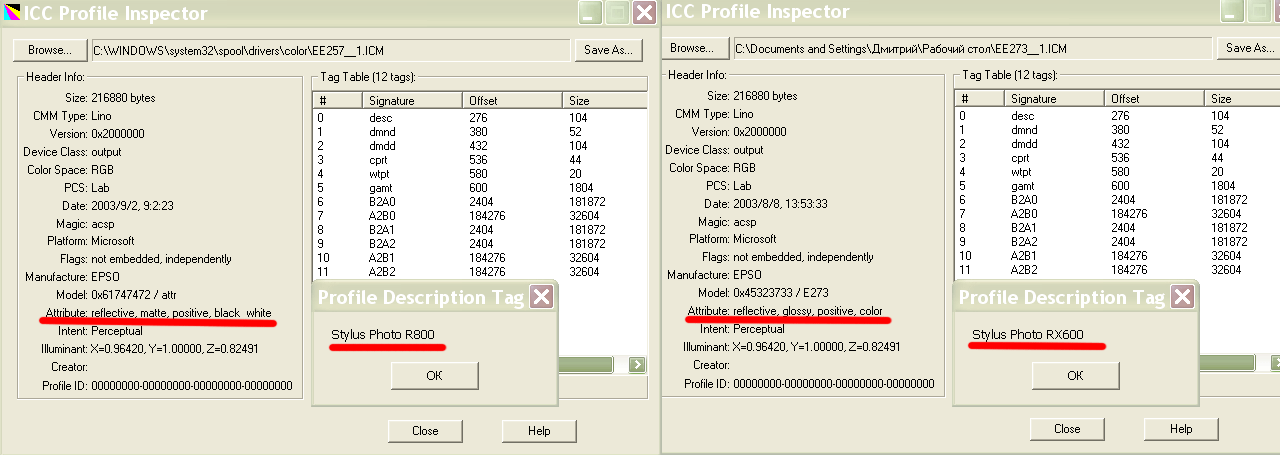Viewport: 1280px width, 455px height.
Task: Click right scroll arrow of left tag table
Action: coord(637,365)
